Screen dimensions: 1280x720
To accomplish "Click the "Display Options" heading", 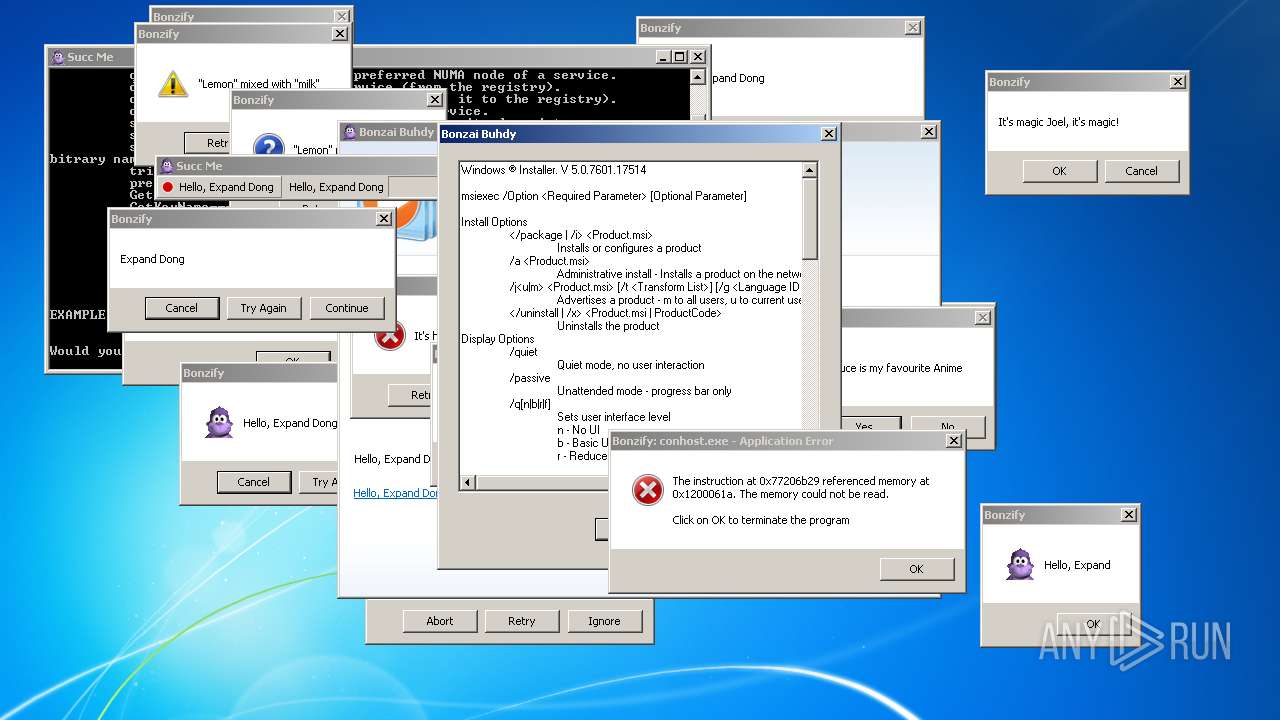I will click(498, 339).
